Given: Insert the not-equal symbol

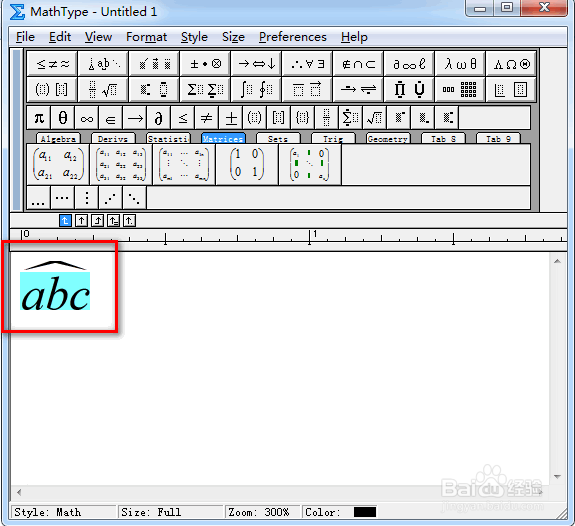Looking at the screenshot, I should pyautogui.click(x=206, y=118).
